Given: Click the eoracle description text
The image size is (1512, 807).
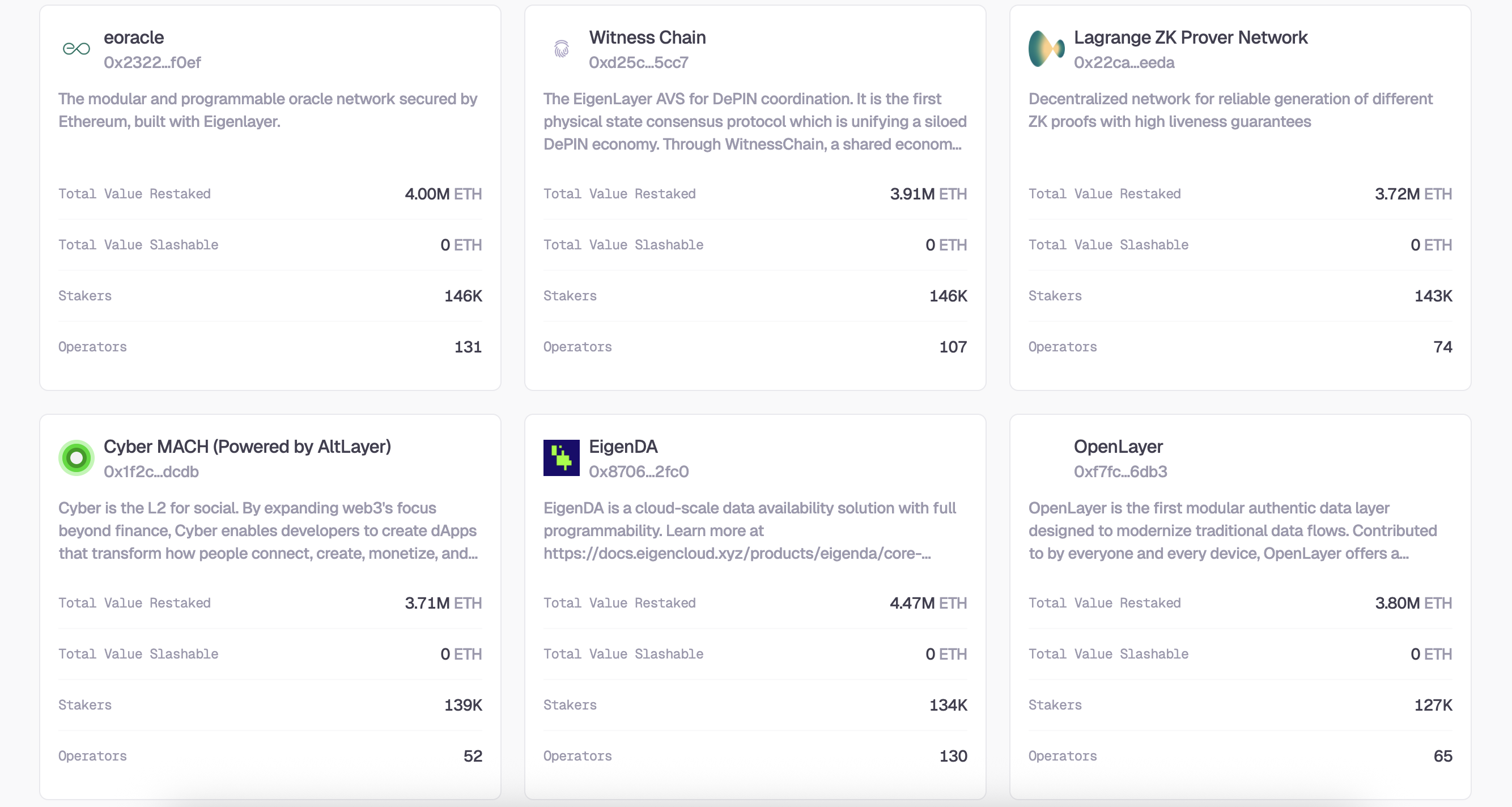Looking at the screenshot, I should (267, 111).
